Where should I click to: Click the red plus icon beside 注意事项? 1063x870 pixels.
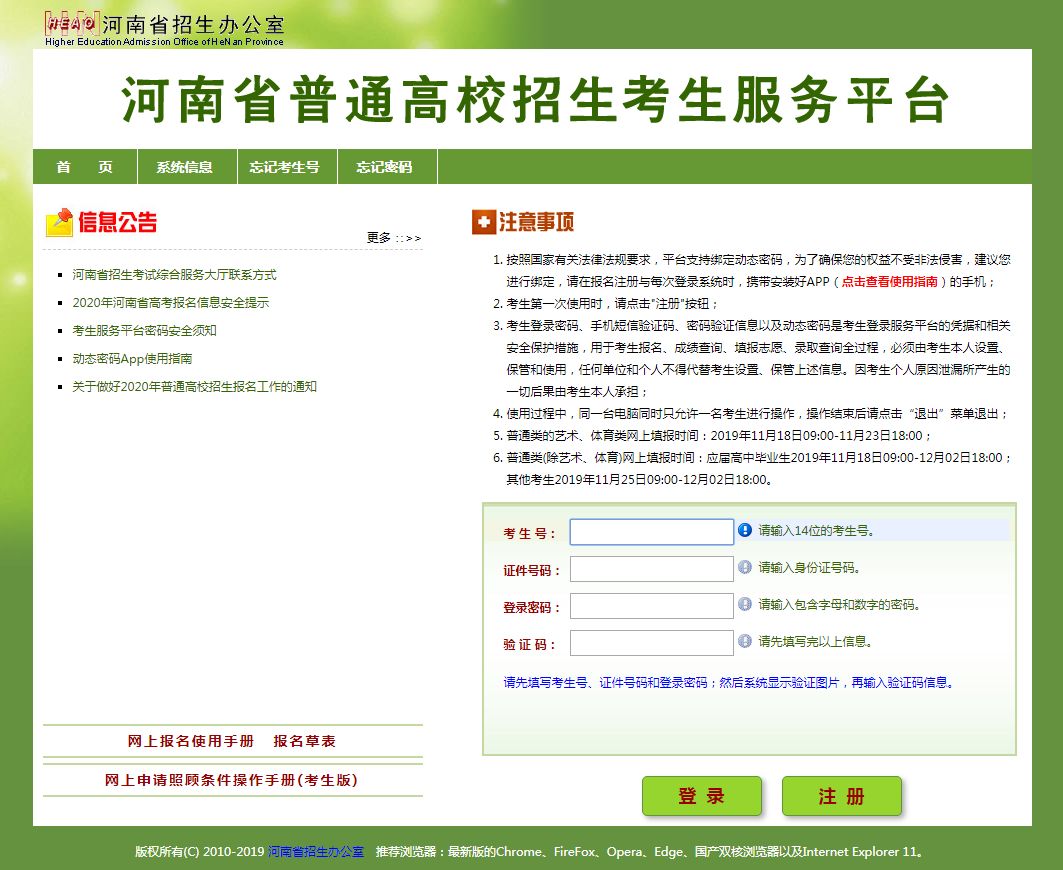pos(483,222)
